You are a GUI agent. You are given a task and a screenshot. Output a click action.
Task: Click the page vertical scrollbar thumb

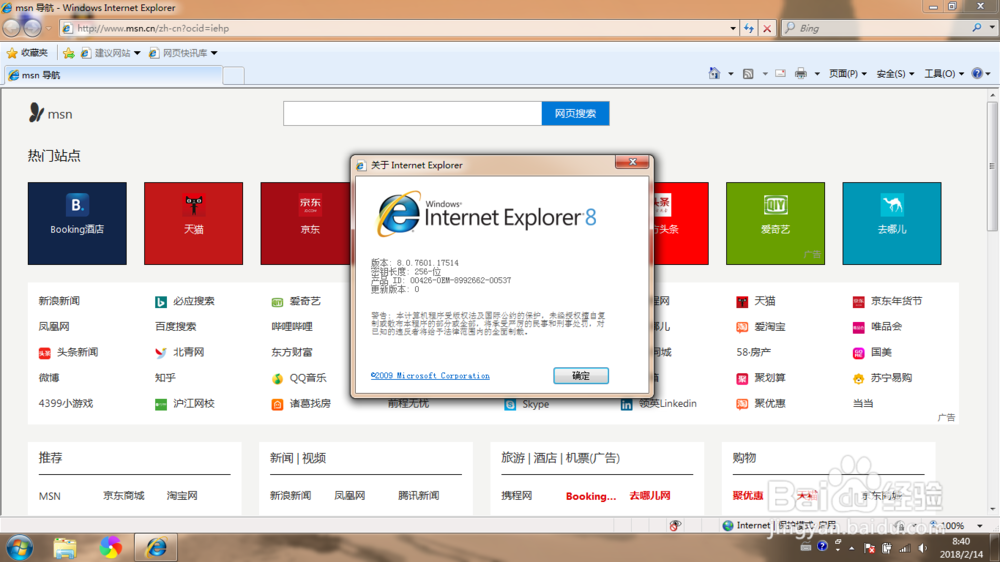tap(992, 167)
